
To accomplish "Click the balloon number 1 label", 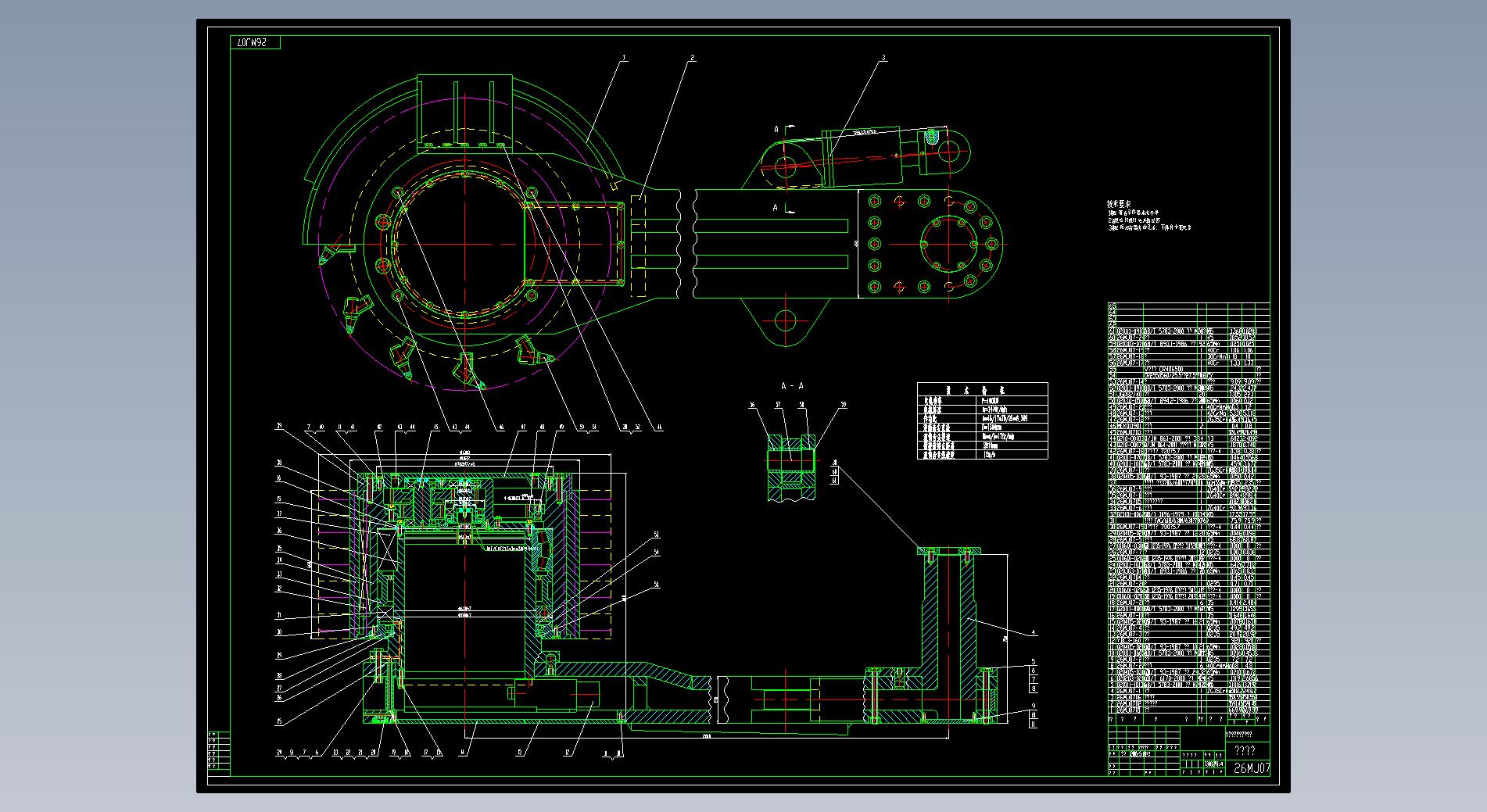I will 625,57.
